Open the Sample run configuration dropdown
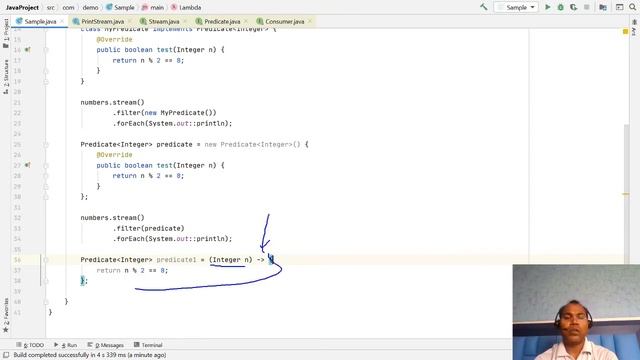This screenshot has height=360, width=640. tap(516, 7)
